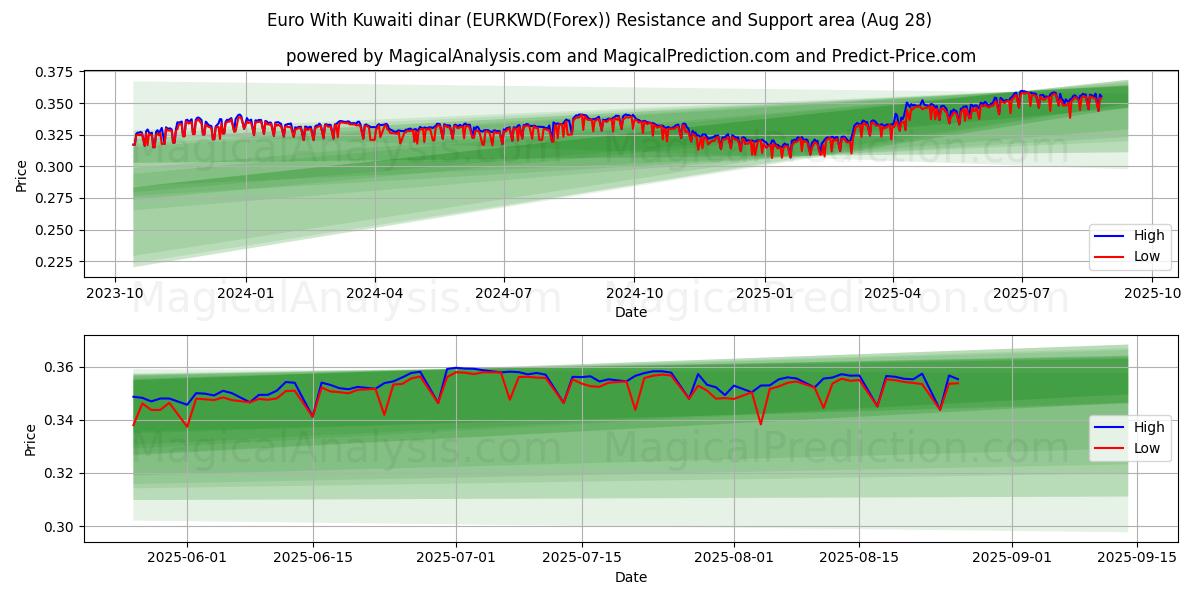Click the top chart 'Price' axis label

tap(22, 174)
